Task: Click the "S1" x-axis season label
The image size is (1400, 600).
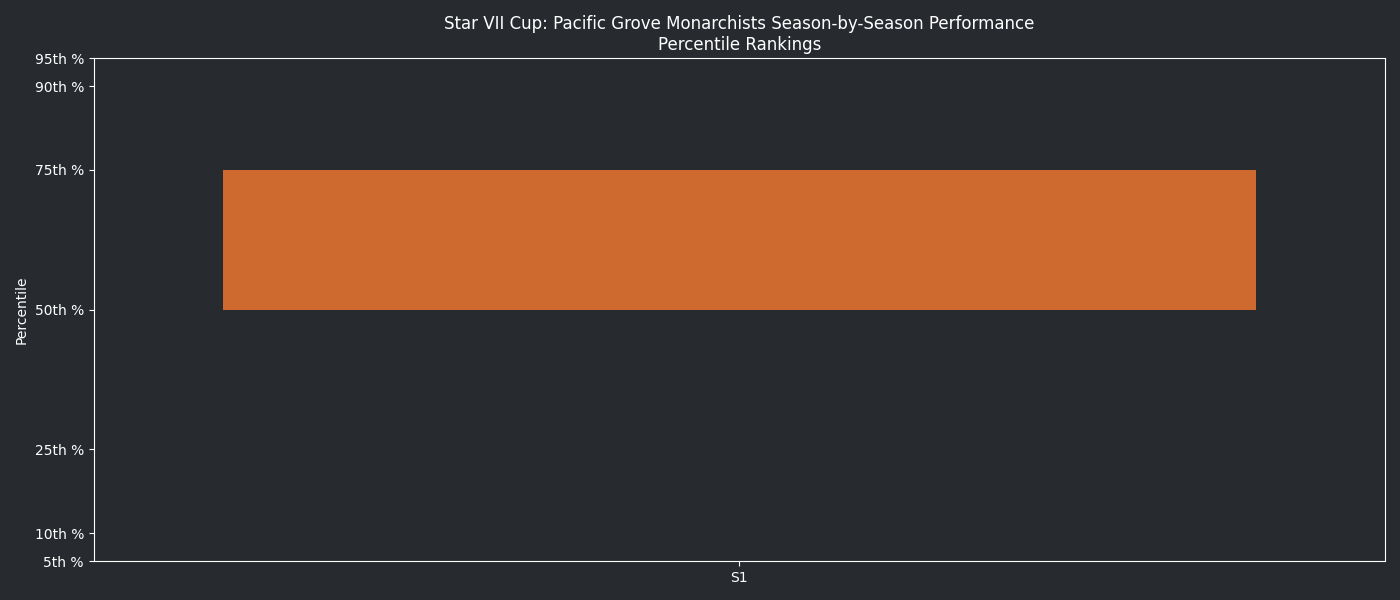Action: click(739, 577)
